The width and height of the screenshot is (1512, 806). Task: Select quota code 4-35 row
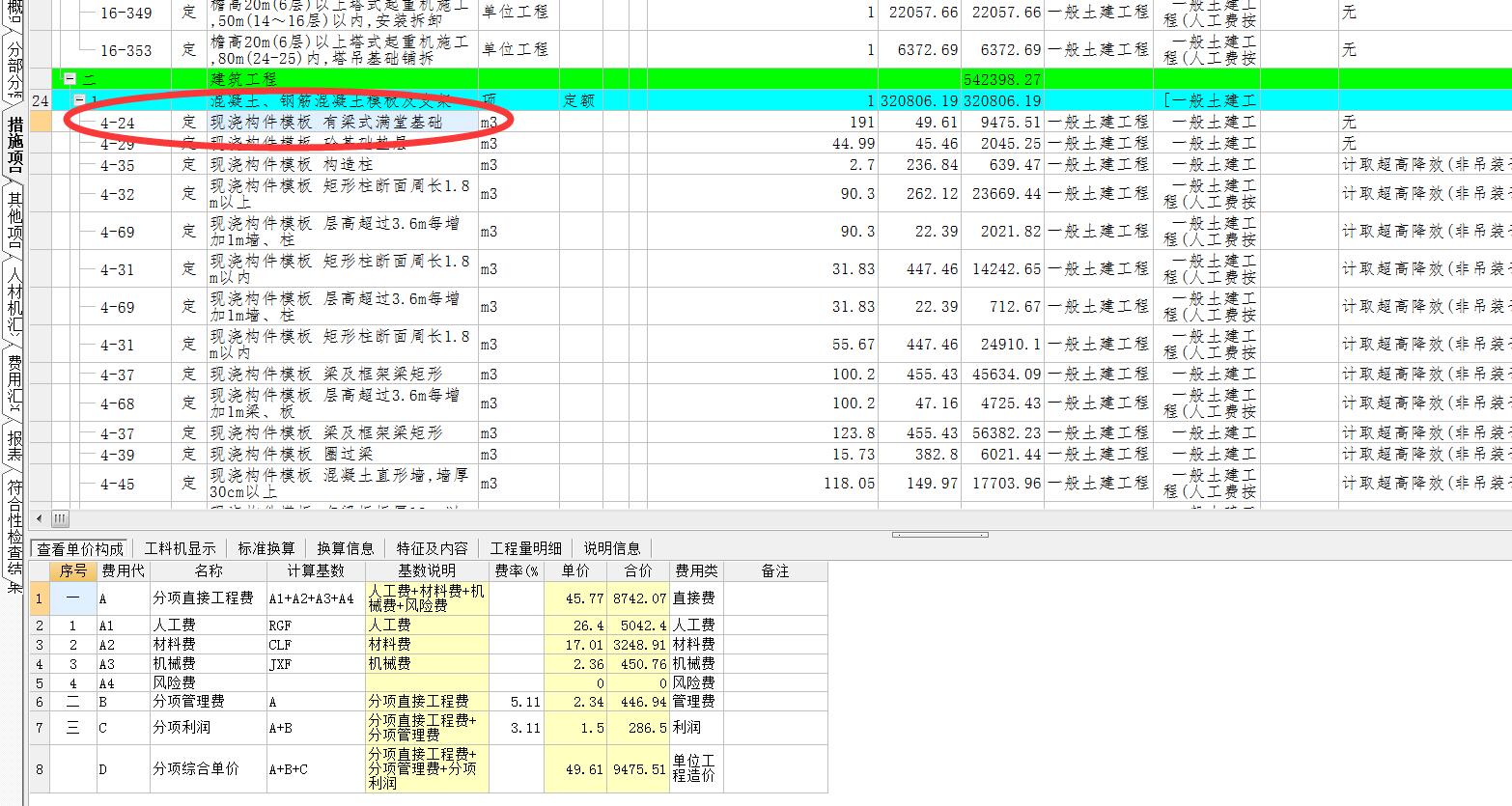(x=118, y=165)
